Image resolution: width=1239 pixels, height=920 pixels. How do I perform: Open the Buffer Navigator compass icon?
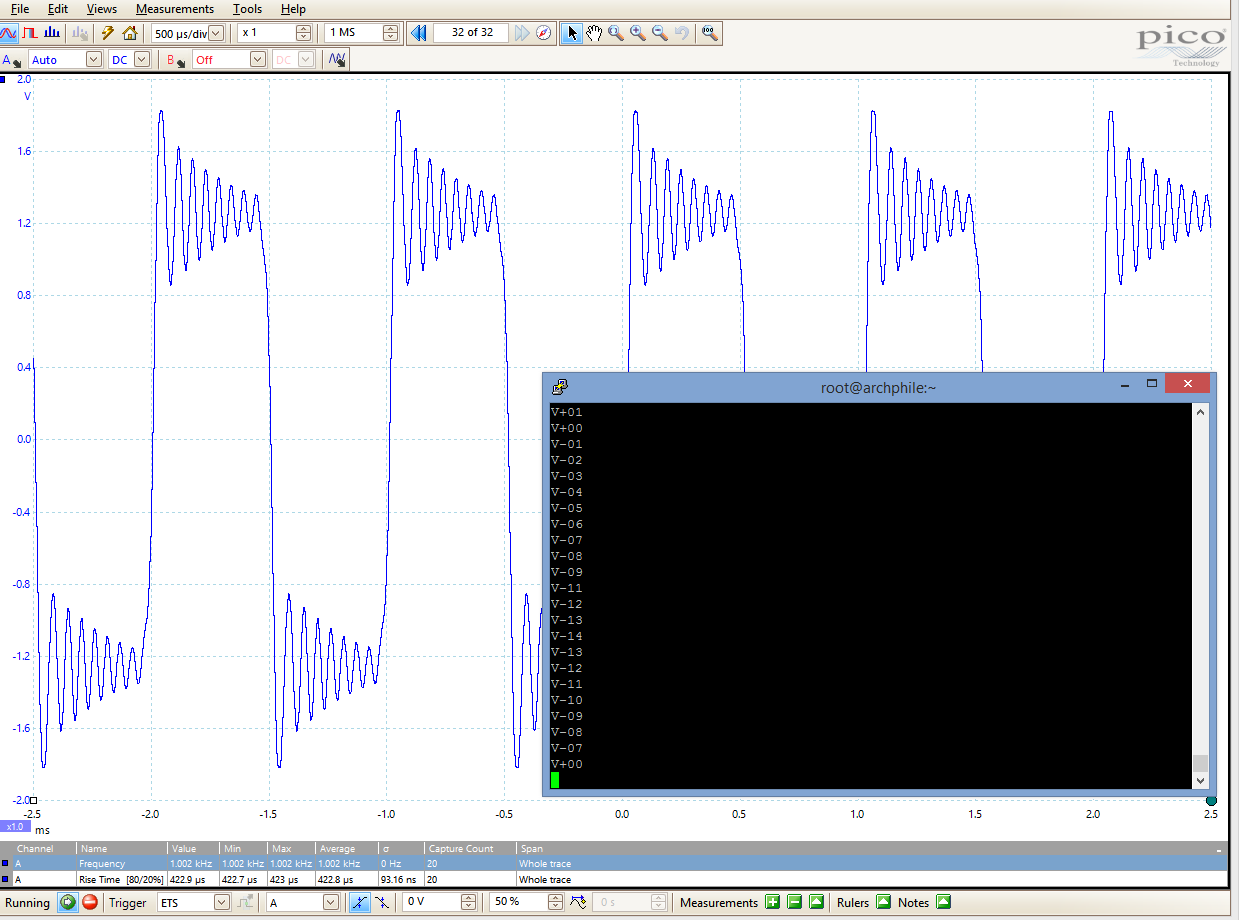[544, 33]
